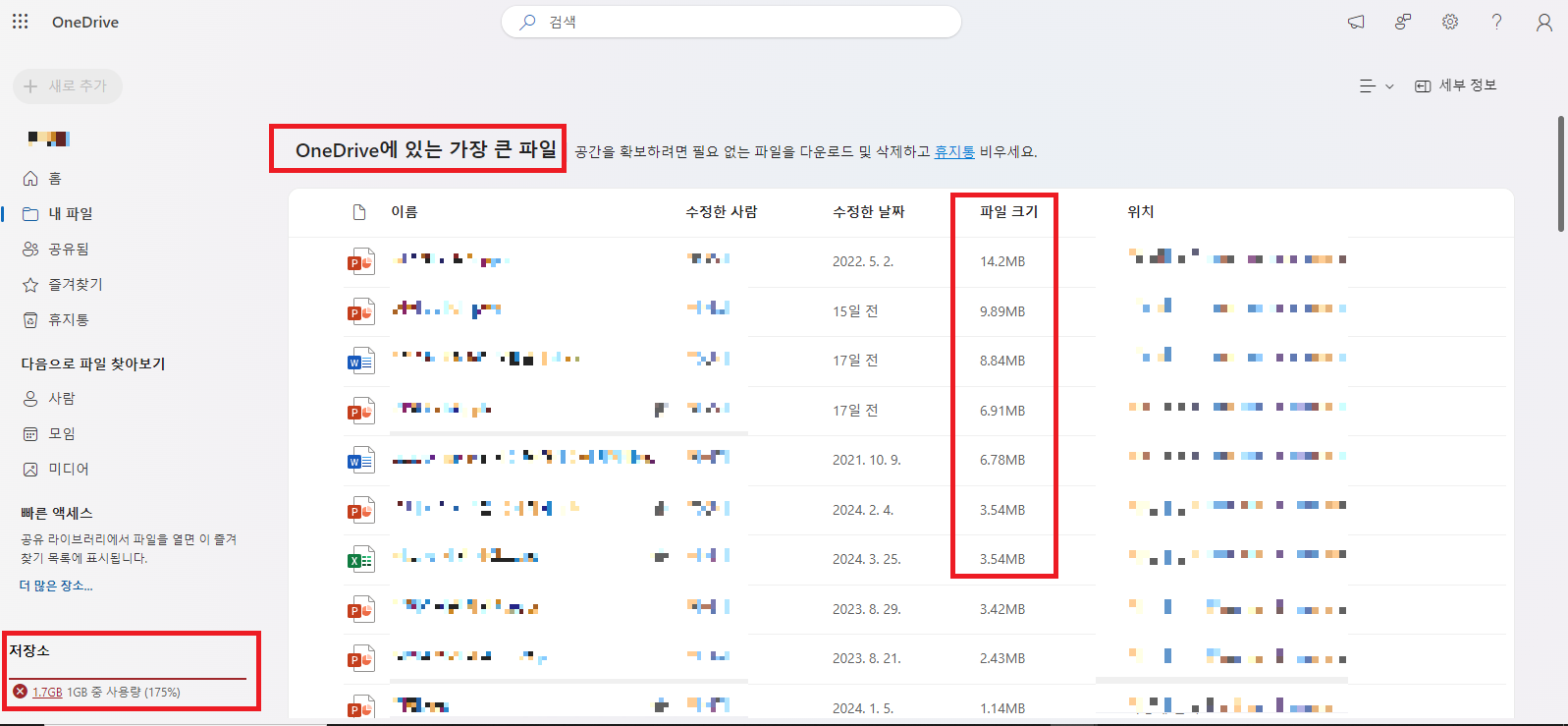This screenshot has height=726, width=1568.
Task: Open 휴지통 in sidebar
Action: [x=56, y=319]
